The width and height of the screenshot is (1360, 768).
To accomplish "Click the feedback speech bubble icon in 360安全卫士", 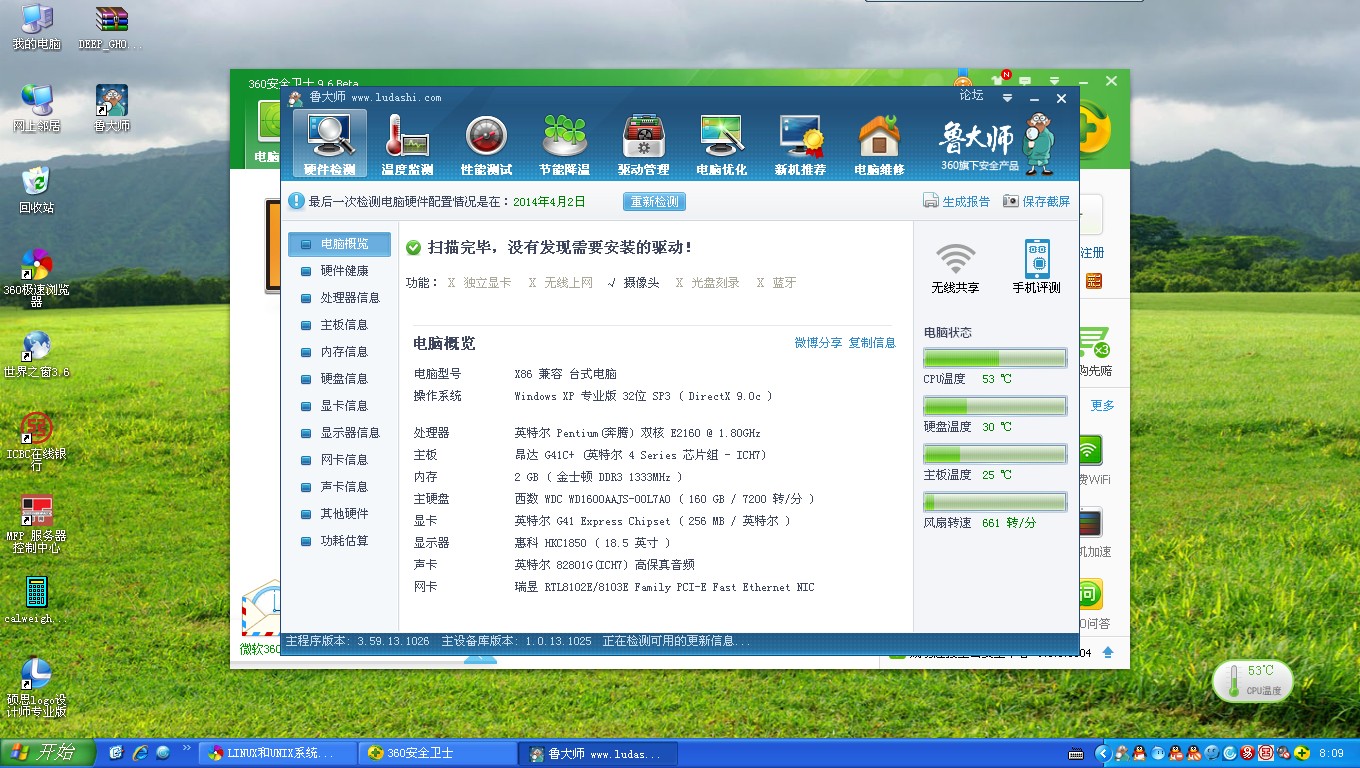I will coord(1025,80).
